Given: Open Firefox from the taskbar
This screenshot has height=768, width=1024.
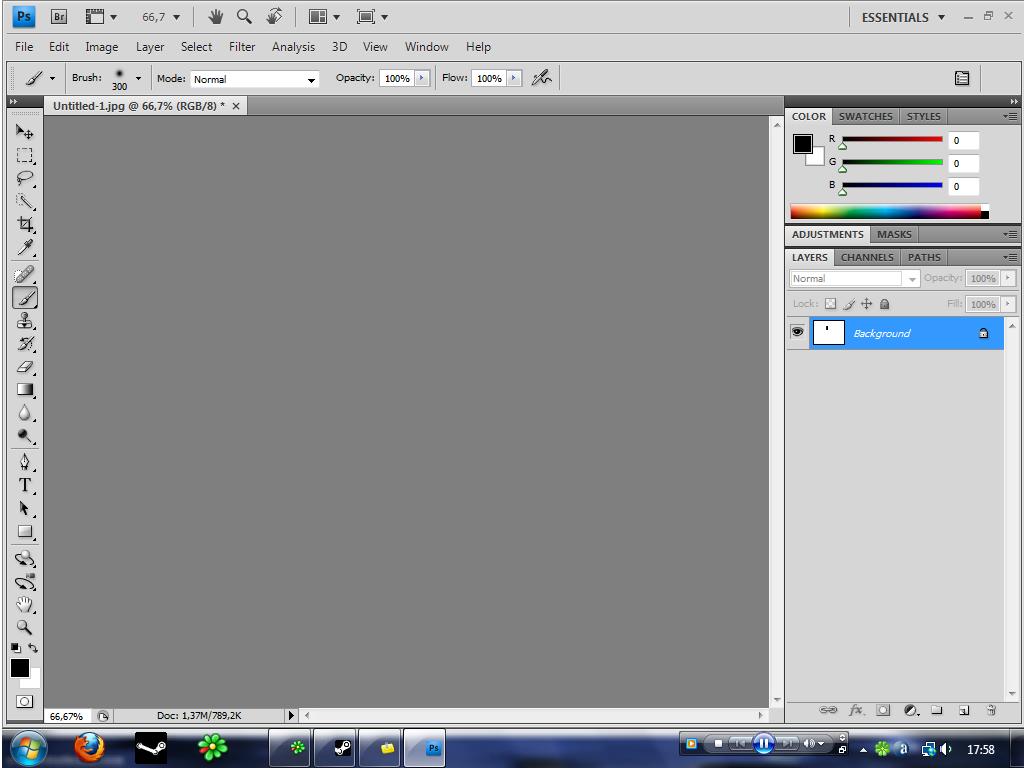Looking at the screenshot, I should click(x=89, y=748).
